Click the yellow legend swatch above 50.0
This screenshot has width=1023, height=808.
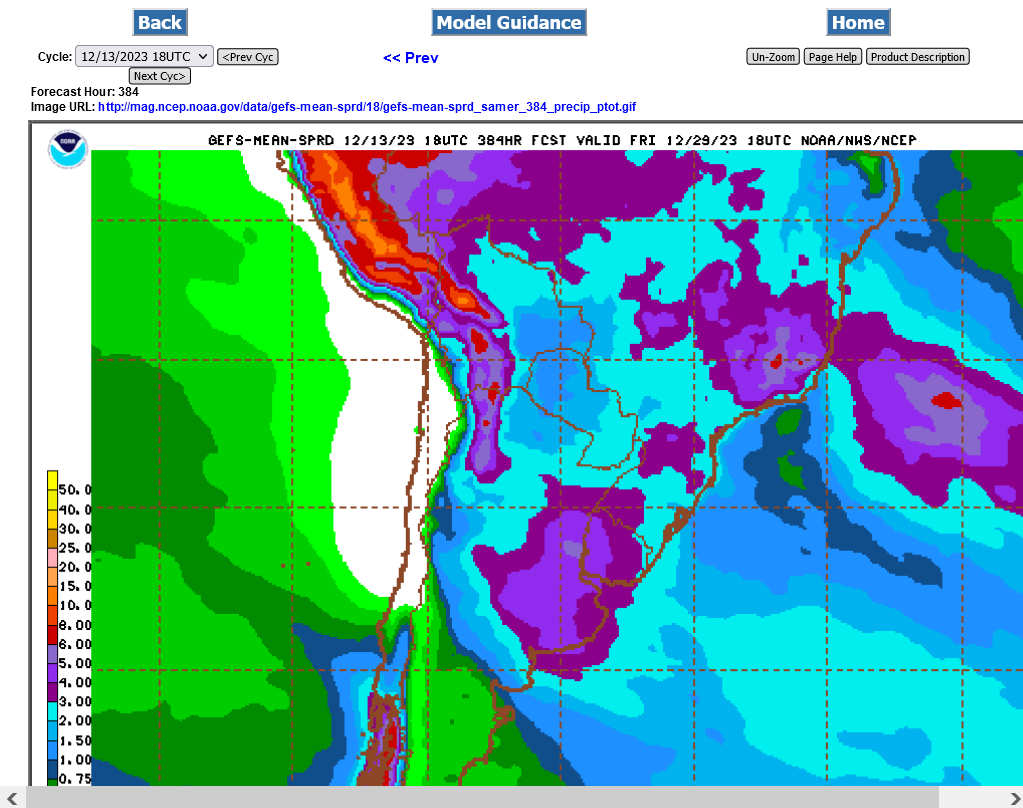[53, 480]
